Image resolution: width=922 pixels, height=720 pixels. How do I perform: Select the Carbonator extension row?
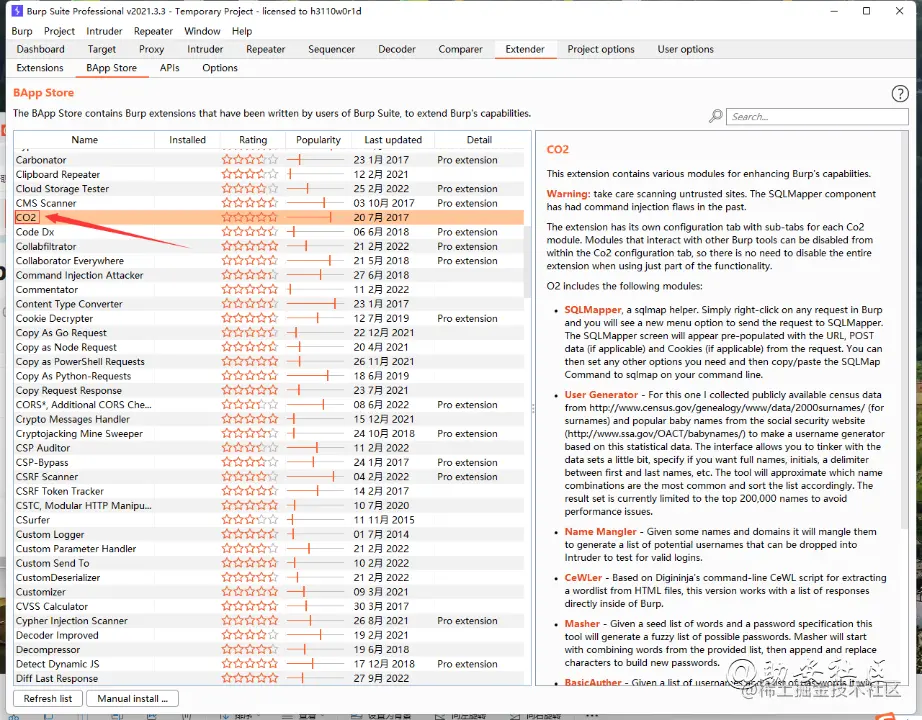coord(269,160)
